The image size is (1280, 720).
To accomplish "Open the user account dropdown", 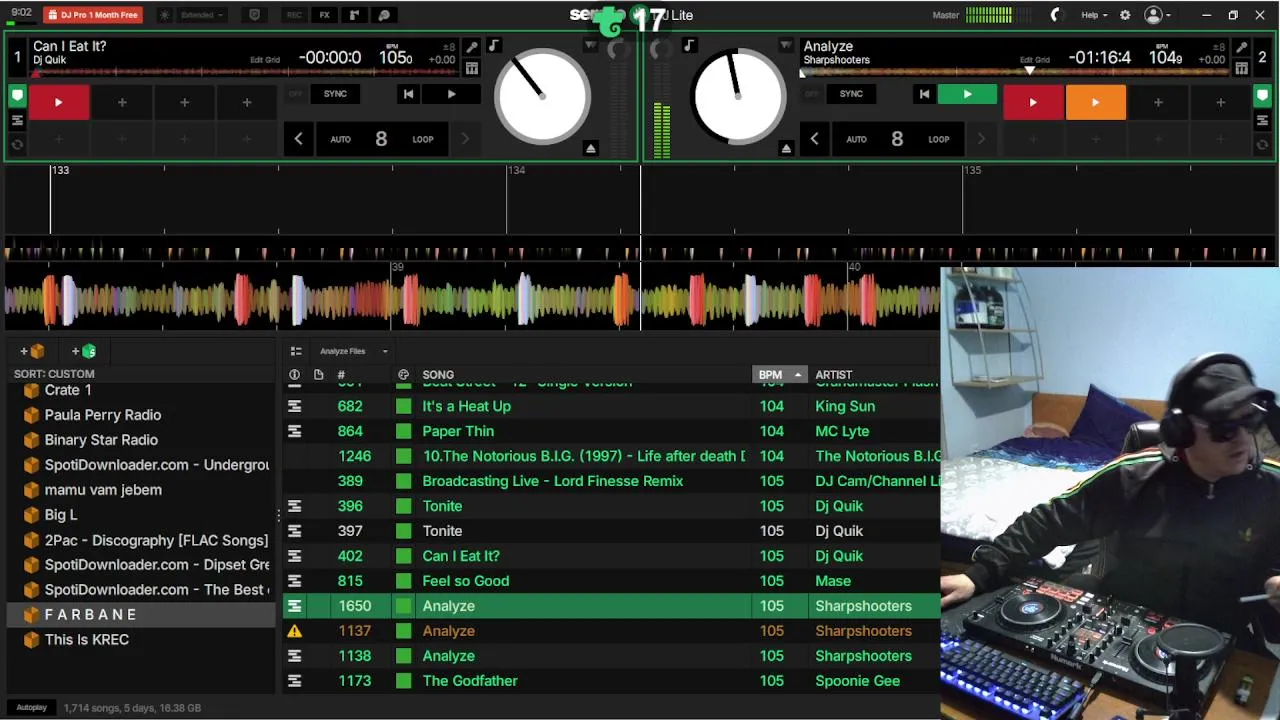I will (1158, 15).
